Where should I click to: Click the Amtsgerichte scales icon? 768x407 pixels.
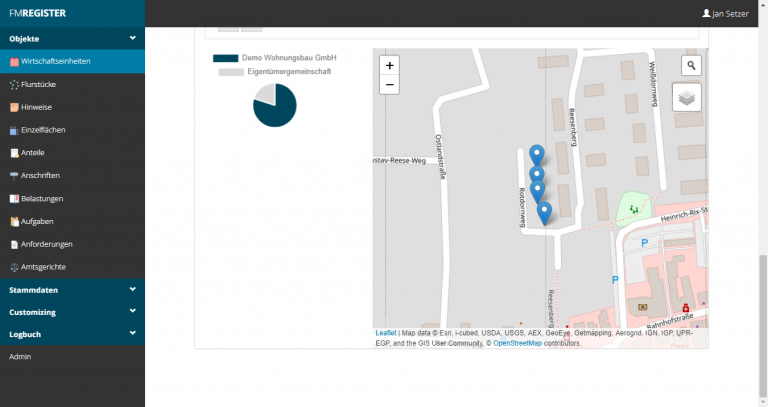14,267
